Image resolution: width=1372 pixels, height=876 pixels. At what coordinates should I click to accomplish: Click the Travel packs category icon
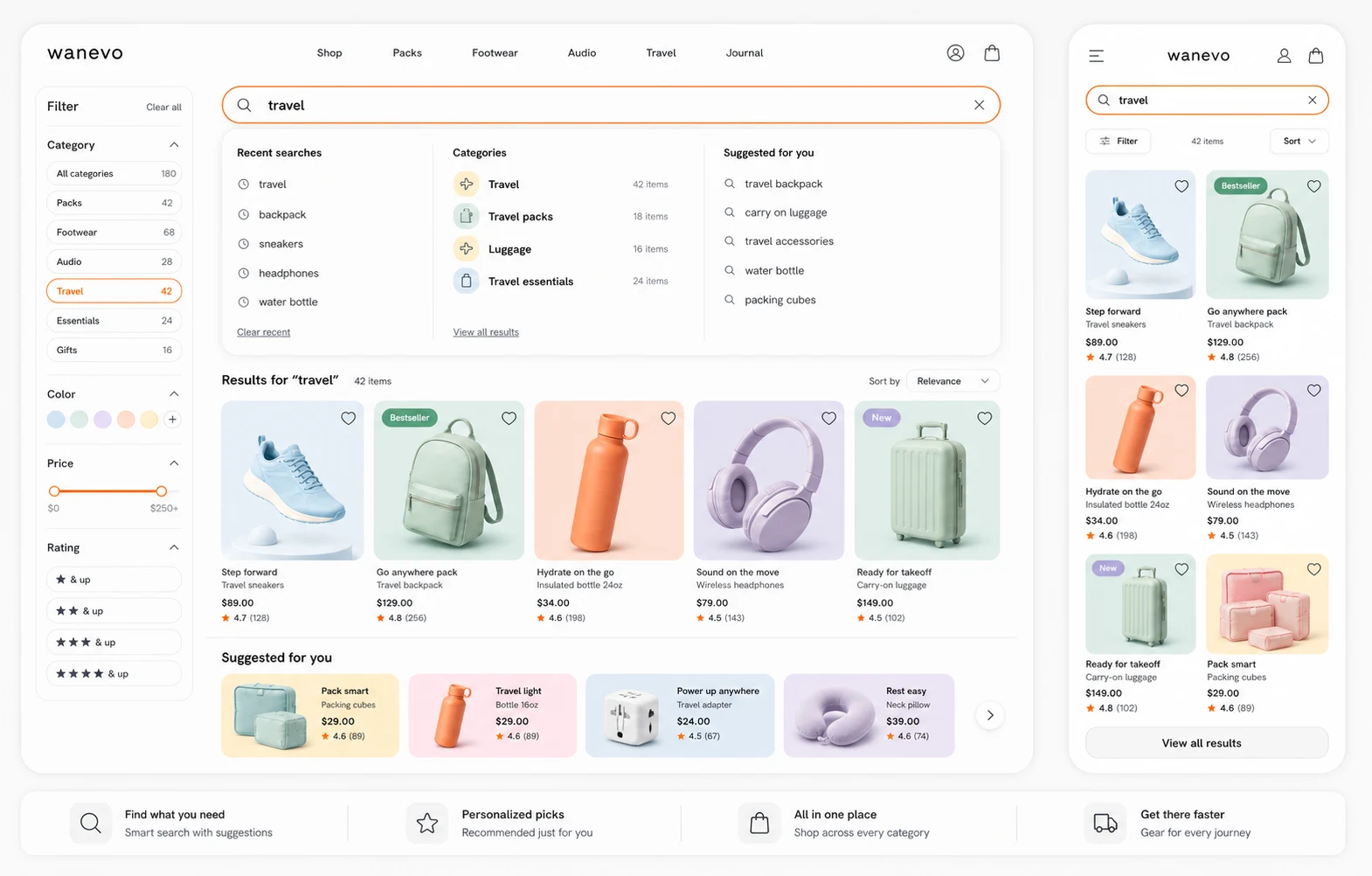(x=466, y=216)
